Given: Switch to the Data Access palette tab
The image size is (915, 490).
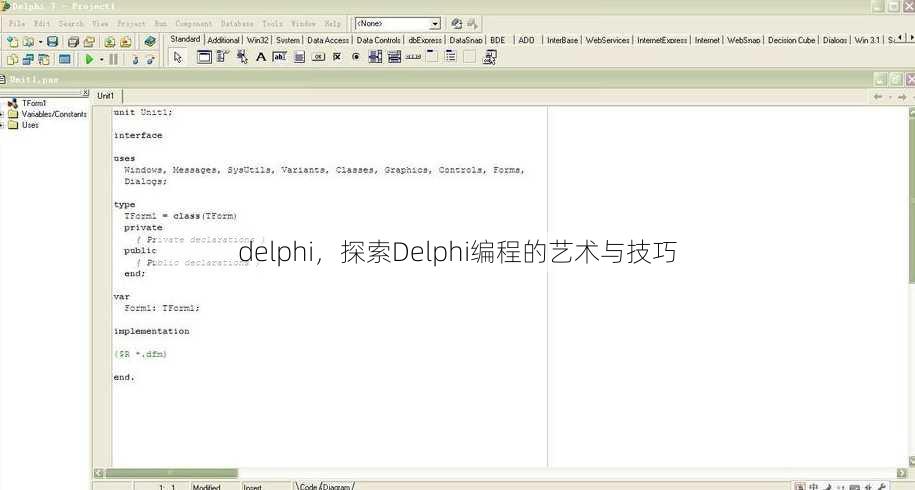Looking at the screenshot, I should coord(328,40).
